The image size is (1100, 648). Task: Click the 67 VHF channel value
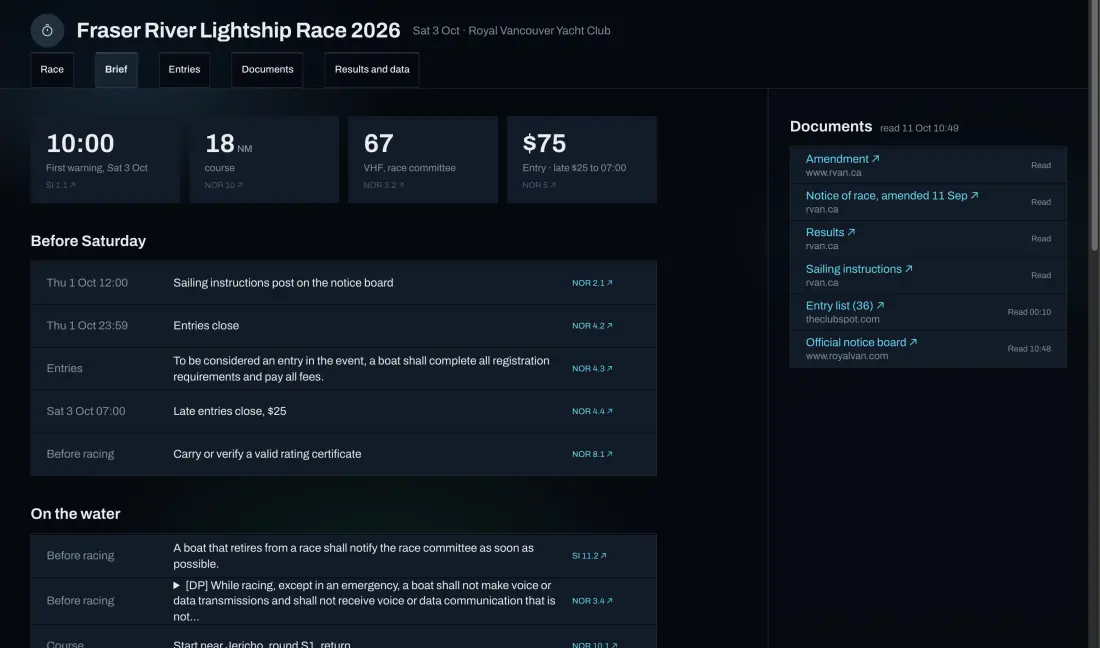click(378, 144)
